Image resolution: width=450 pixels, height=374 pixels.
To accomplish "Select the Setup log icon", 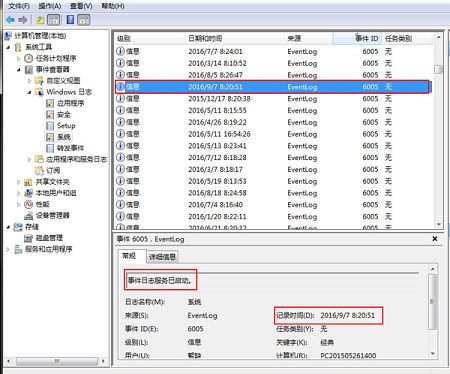I will click(x=50, y=126).
